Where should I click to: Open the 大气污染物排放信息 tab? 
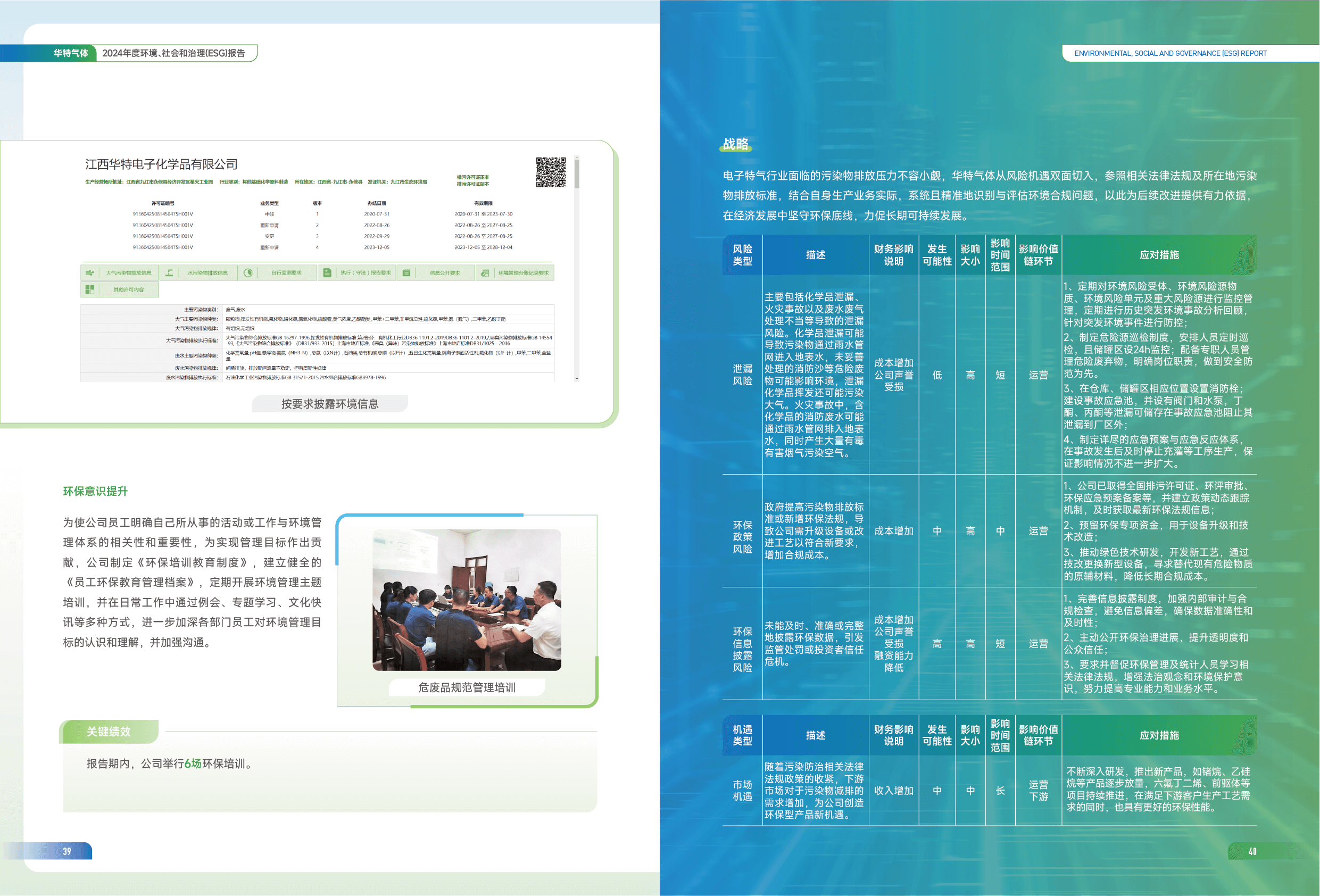tap(128, 273)
